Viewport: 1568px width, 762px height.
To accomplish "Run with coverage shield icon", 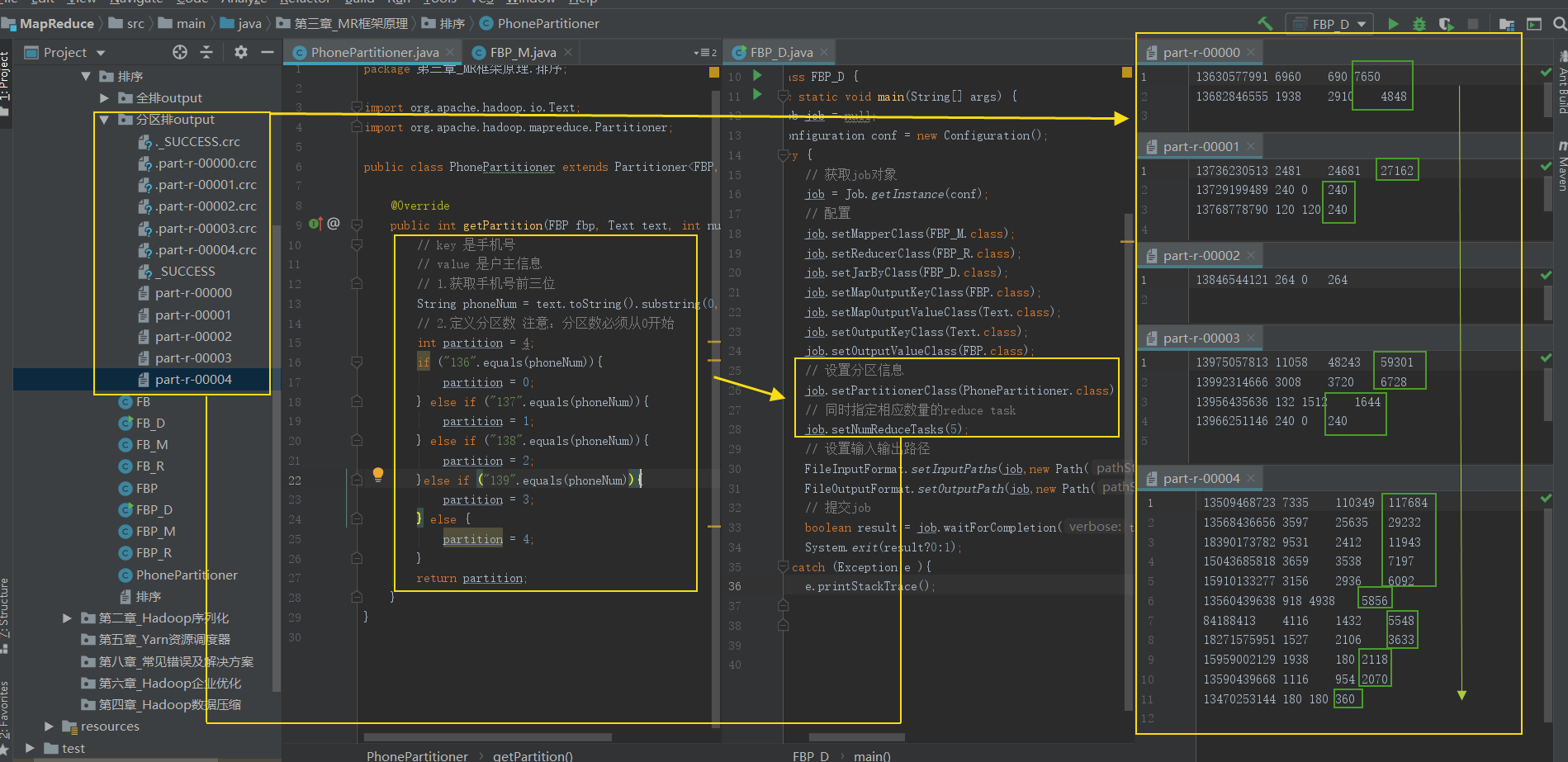I will 1446,24.
